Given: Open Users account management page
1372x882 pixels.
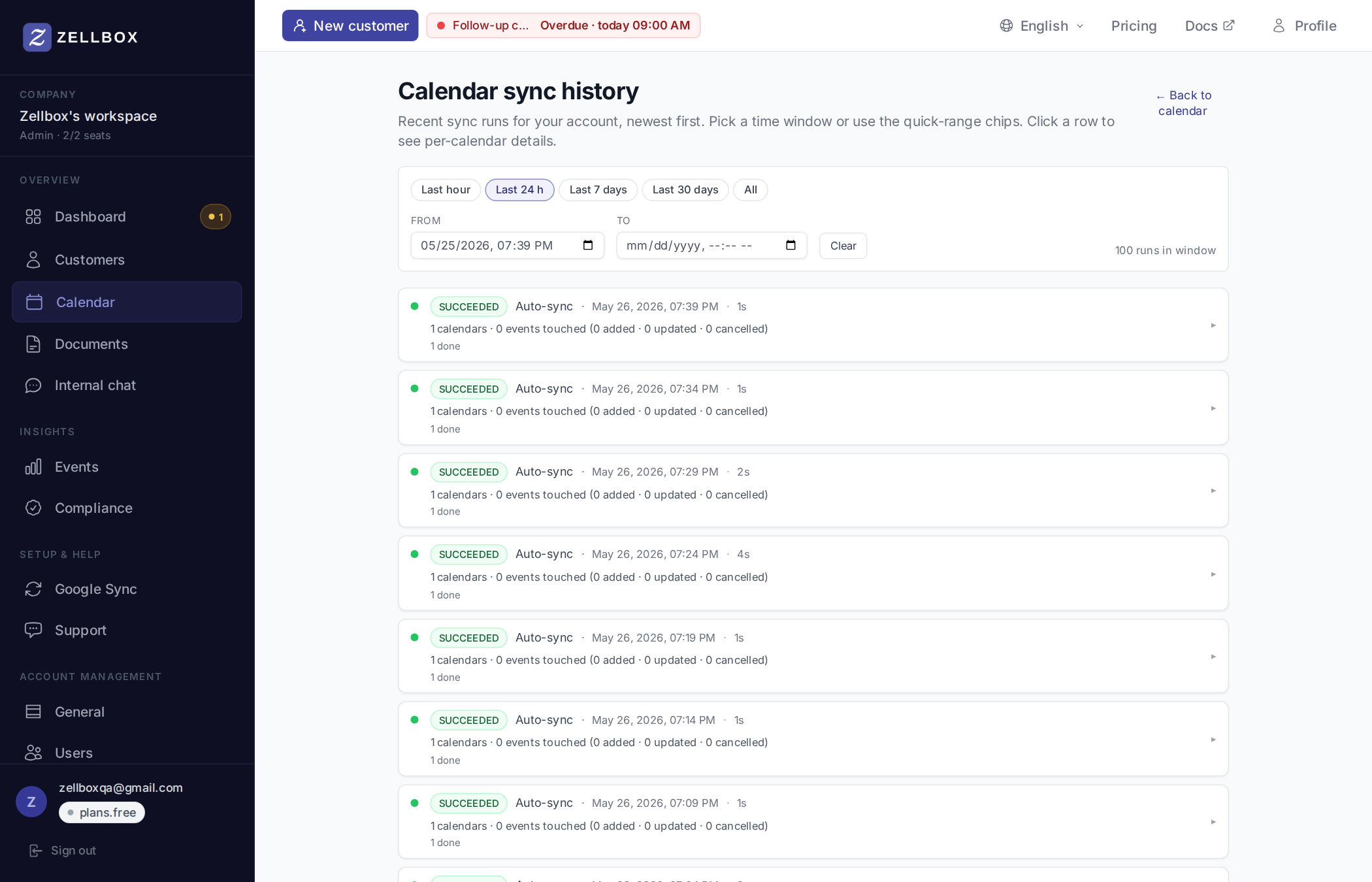Looking at the screenshot, I should click(x=127, y=753).
